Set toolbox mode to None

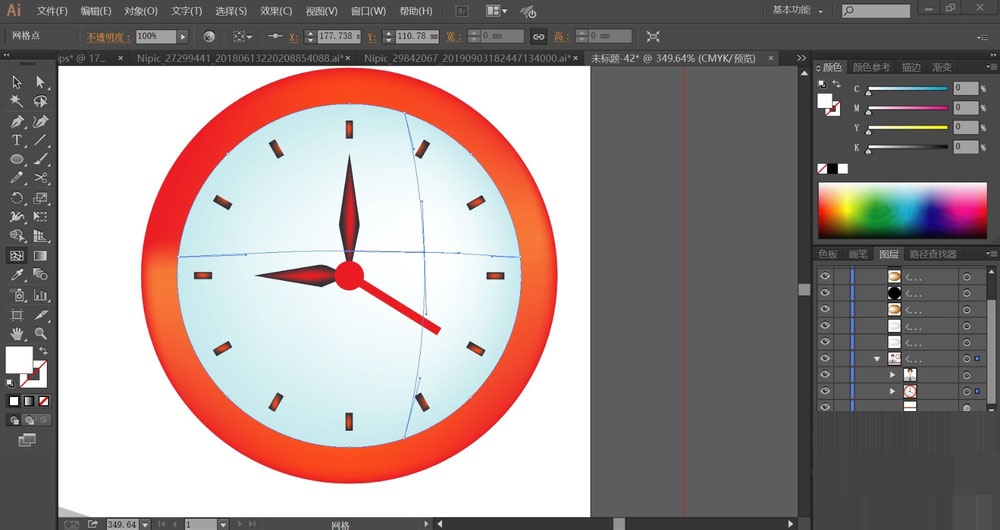(x=43, y=401)
